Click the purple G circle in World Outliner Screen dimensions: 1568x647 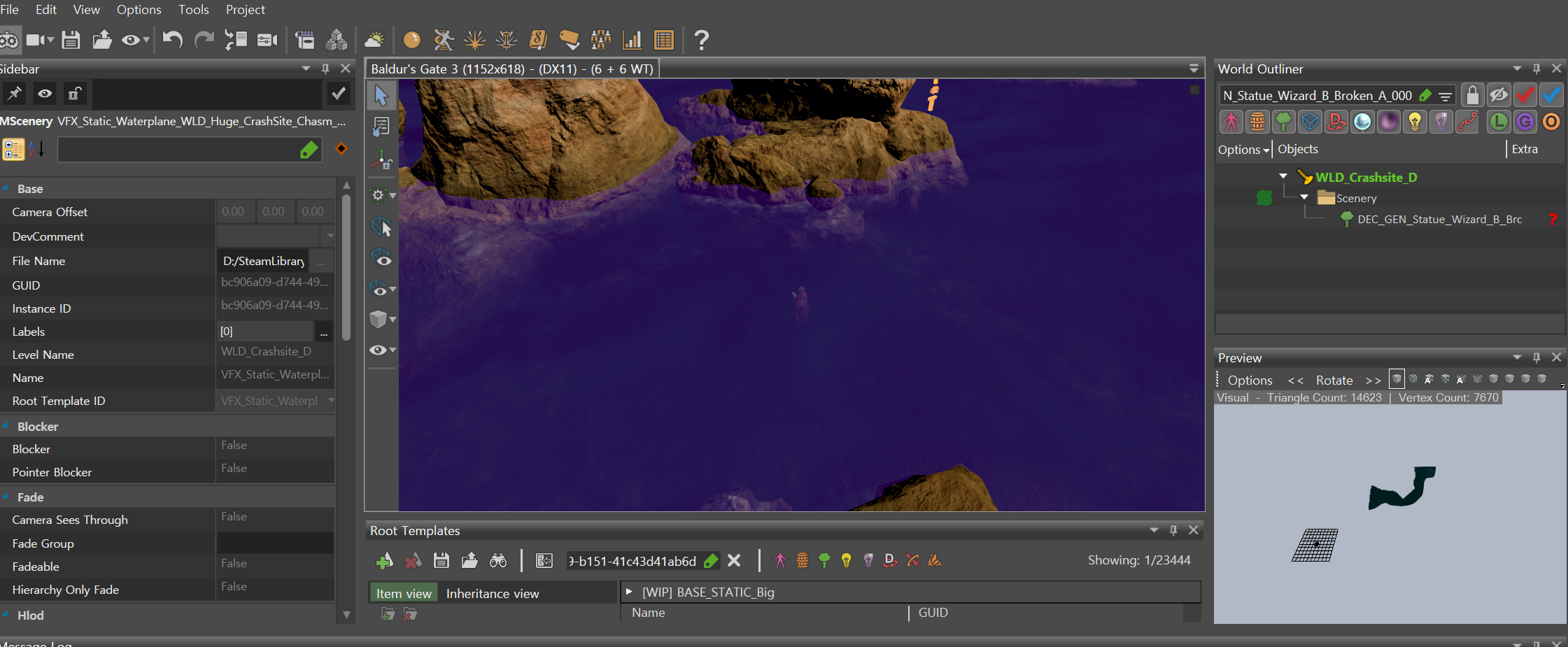[x=1525, y=122]
